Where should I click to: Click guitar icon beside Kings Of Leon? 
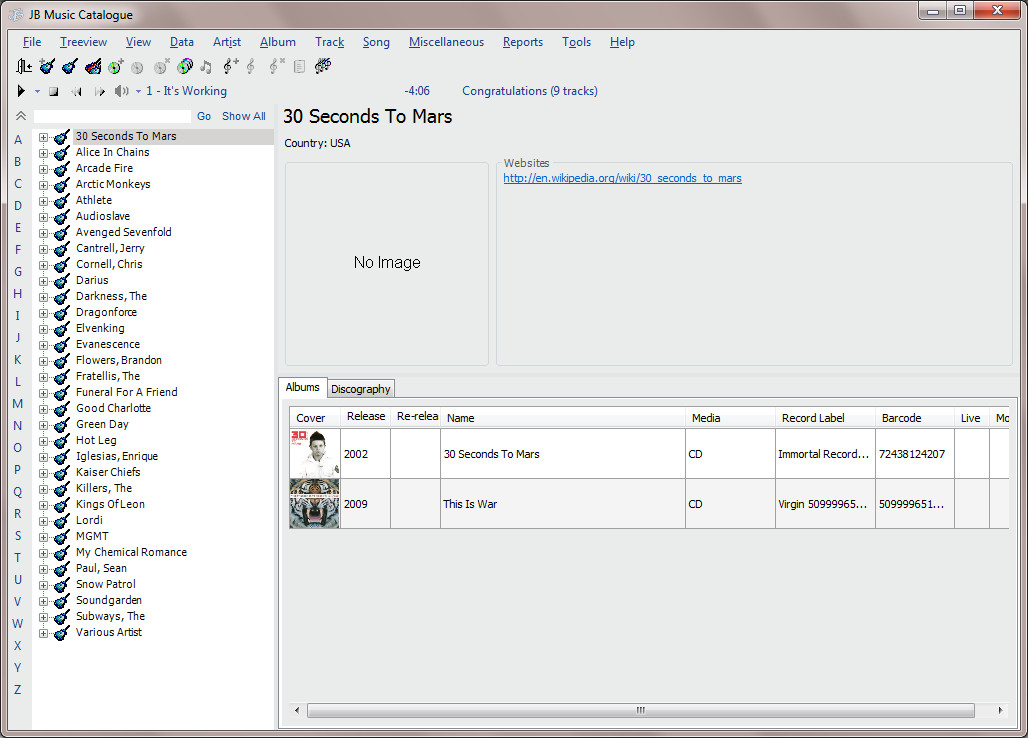[x=62, y=505]
